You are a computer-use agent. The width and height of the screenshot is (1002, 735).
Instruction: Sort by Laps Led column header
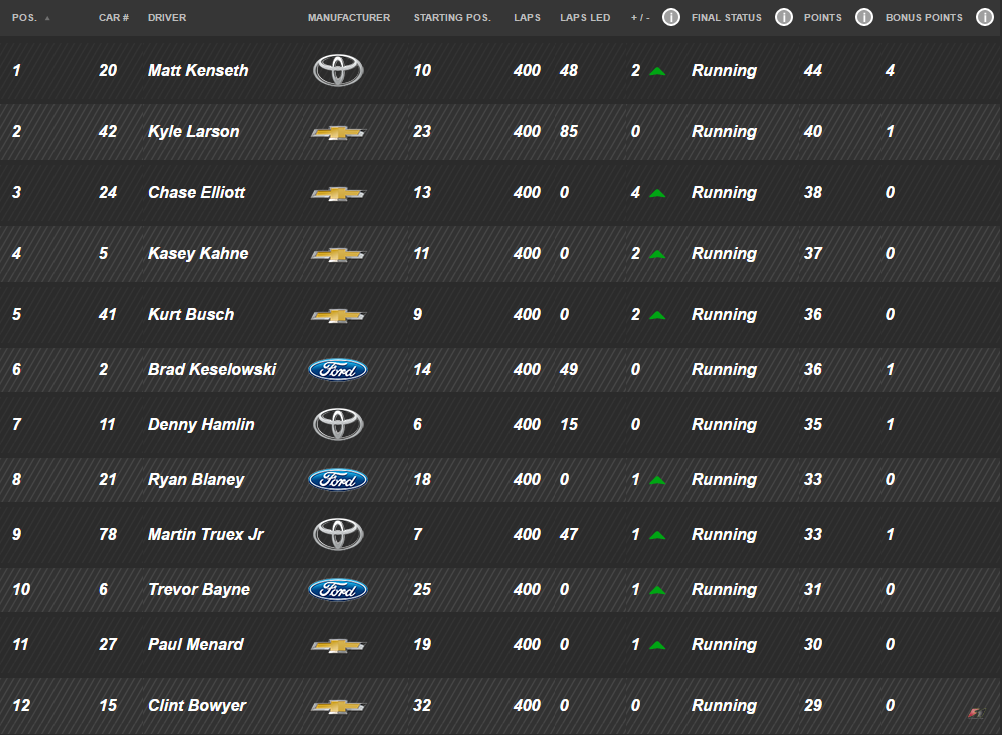[x=585, y=18]
